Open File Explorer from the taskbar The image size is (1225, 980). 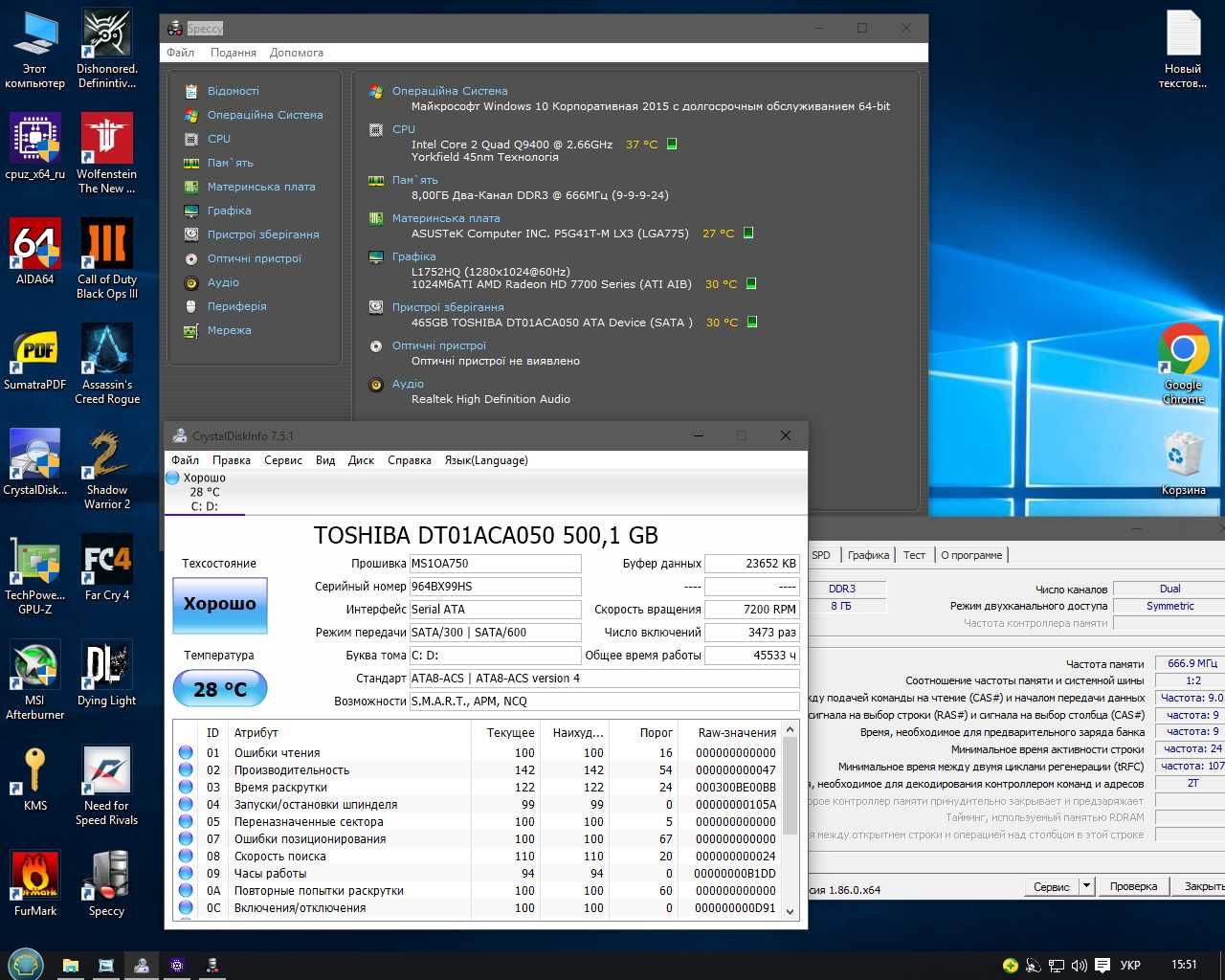tap(71, 966)
